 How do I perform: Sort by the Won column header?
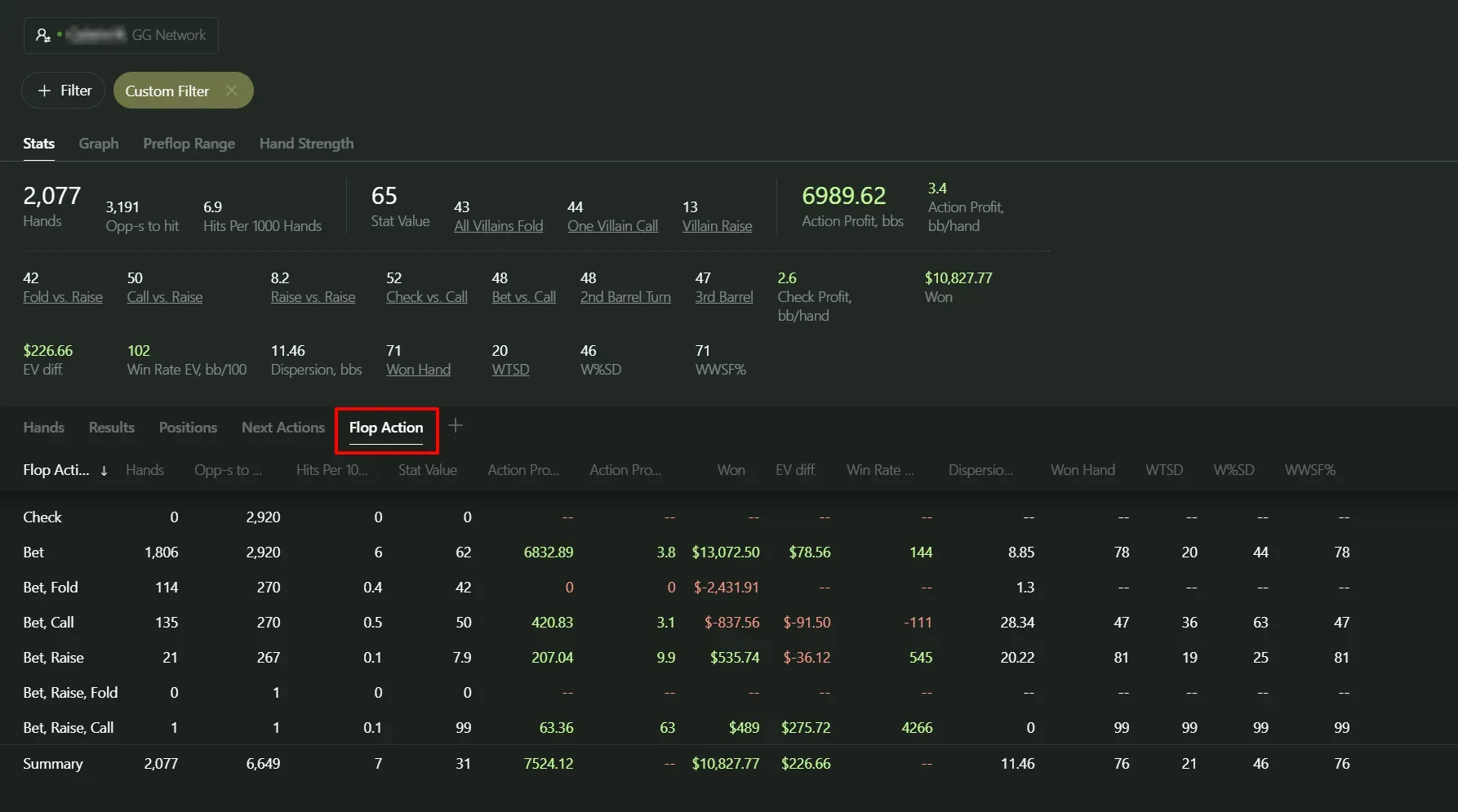pos(731,470)
